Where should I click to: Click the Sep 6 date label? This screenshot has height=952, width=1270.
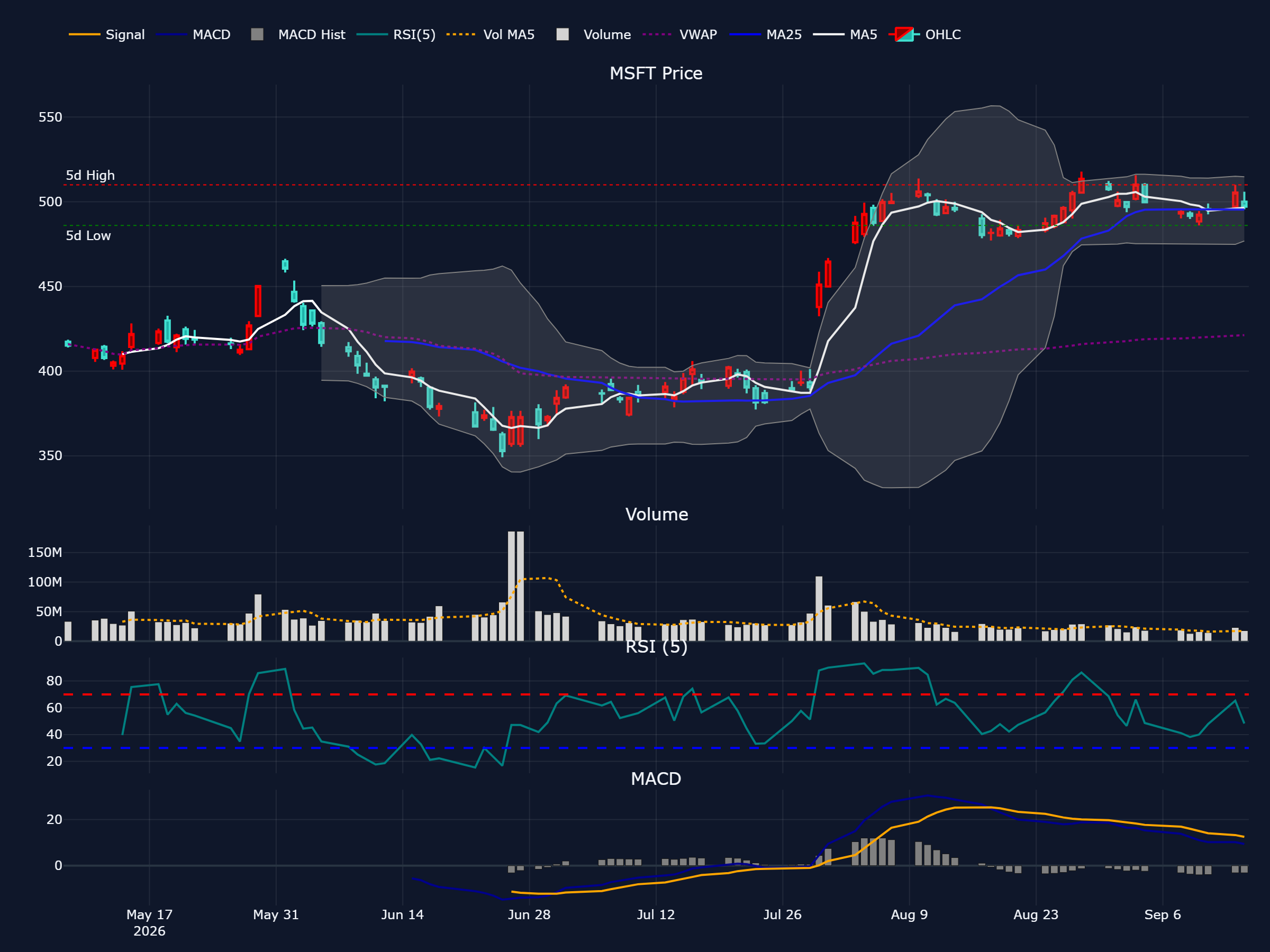[x=1163, y=914]
